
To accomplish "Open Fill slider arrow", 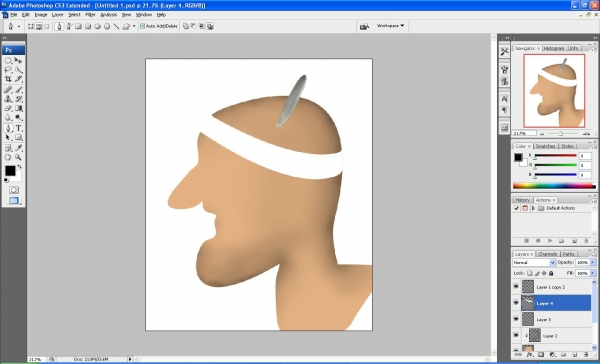I will (x=593, y=273).
